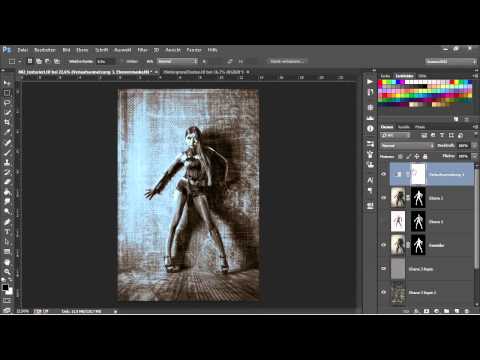The width and height of the screenshot is (480, 360).
Task: Hide the Ebene 3 Kopie layer
Action: point(384,268)
